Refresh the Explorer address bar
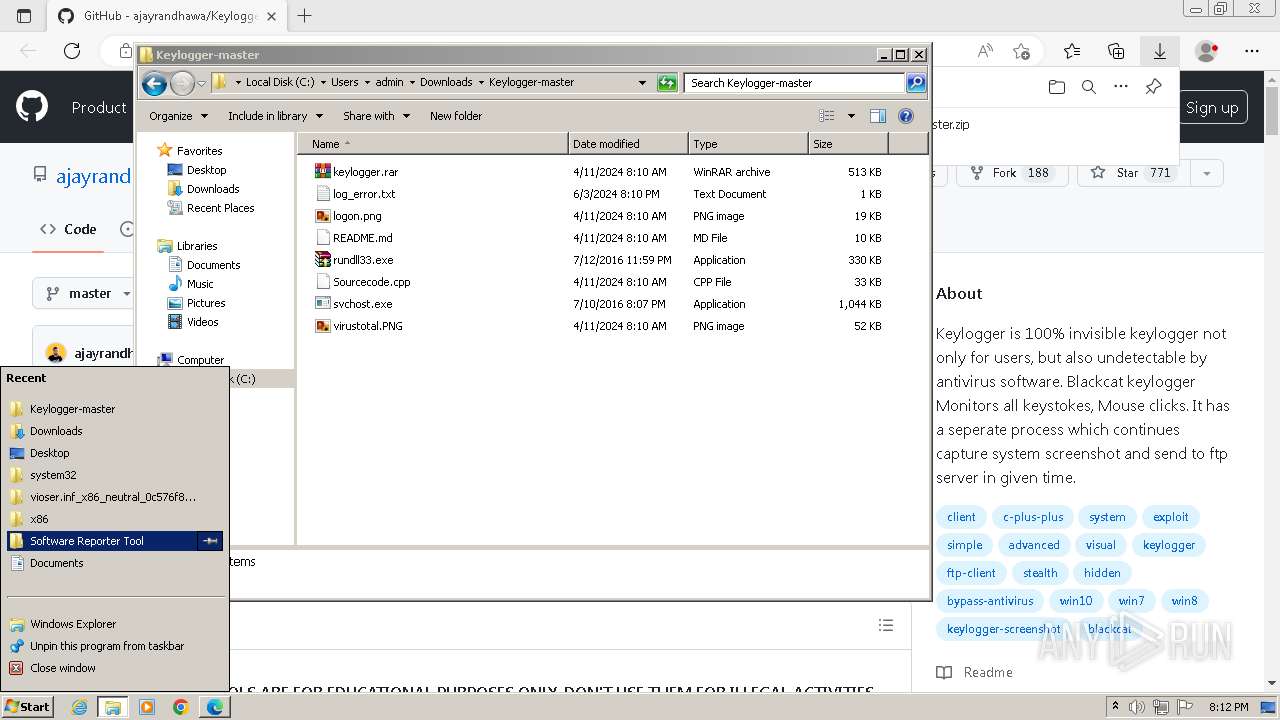Screen dimensions: 1280x720 coord(667,83)
